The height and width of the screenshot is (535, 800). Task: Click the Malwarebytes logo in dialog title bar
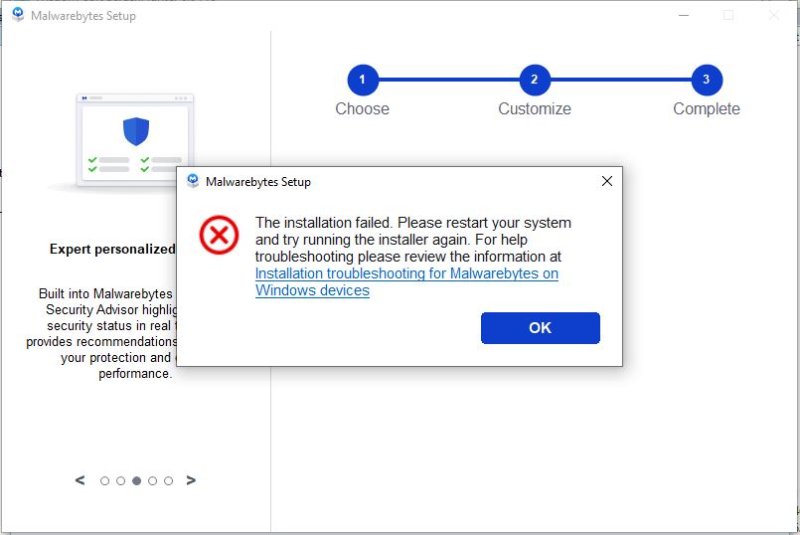(x=193, y=181)
